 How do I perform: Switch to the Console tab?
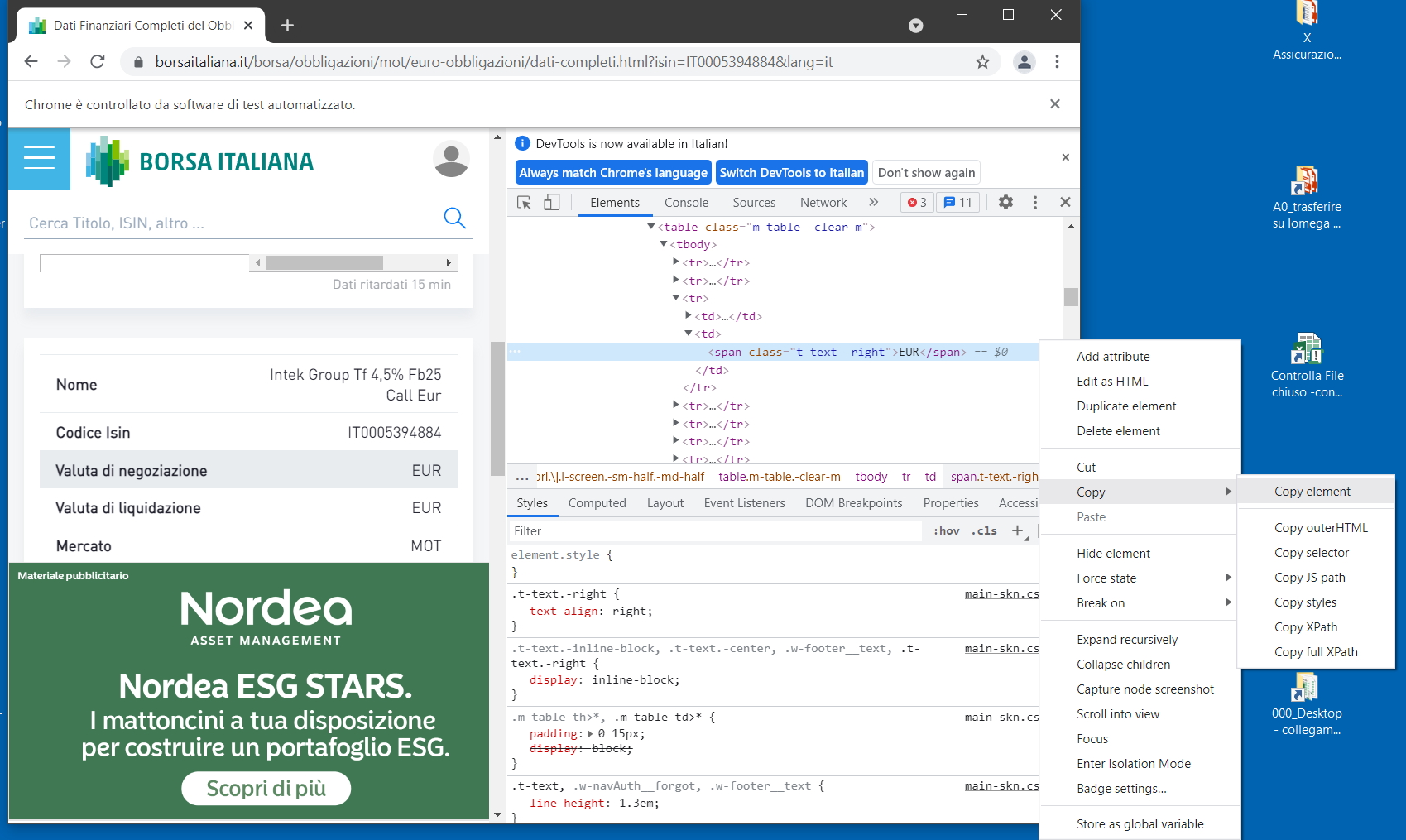[686, 203]
